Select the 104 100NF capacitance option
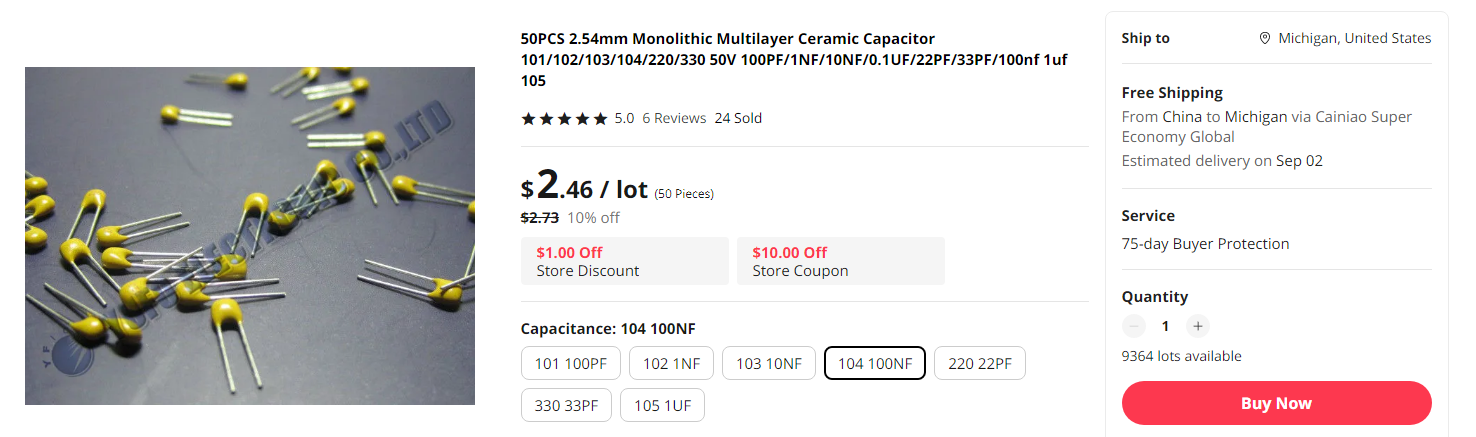The height and width of the screenshot is (437, 1476). pos(875,364)
